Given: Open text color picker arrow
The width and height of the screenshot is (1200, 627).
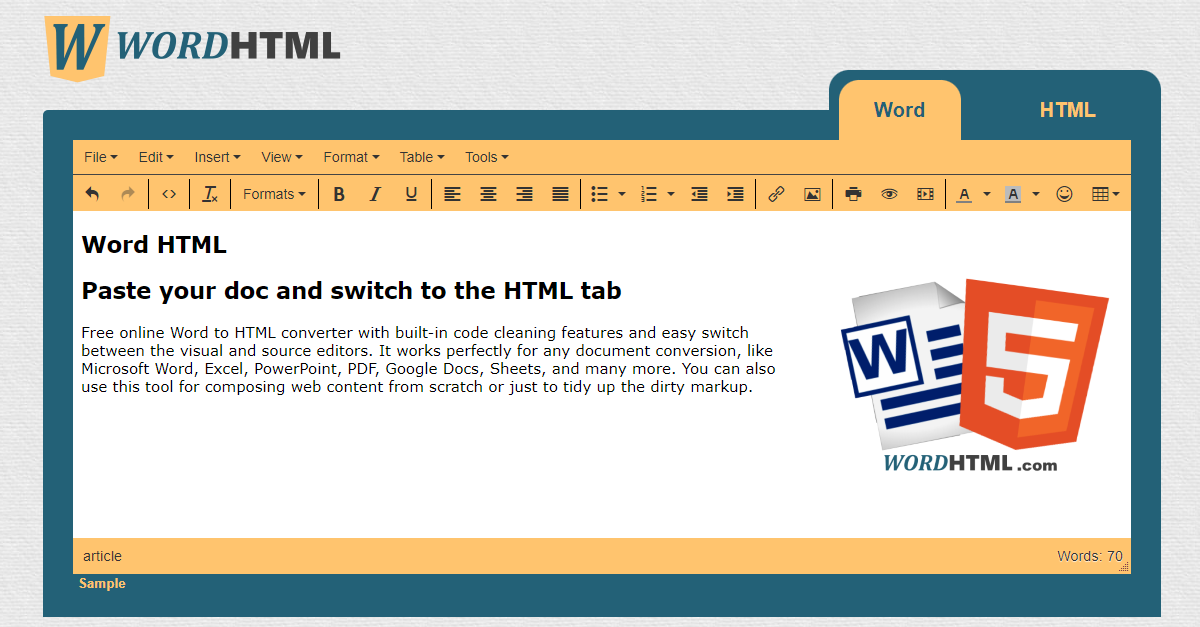Looking at the screenshot, I should point(987,194).
